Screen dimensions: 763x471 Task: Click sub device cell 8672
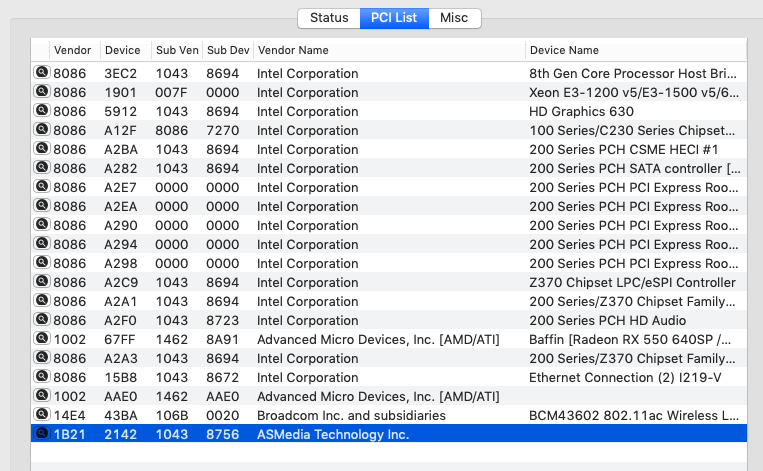222,378
